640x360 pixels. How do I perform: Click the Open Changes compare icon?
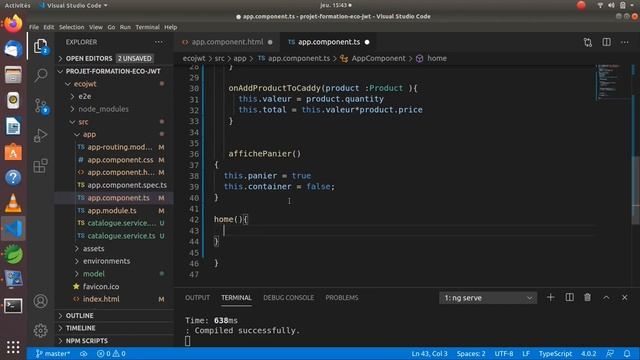[588, 42]
